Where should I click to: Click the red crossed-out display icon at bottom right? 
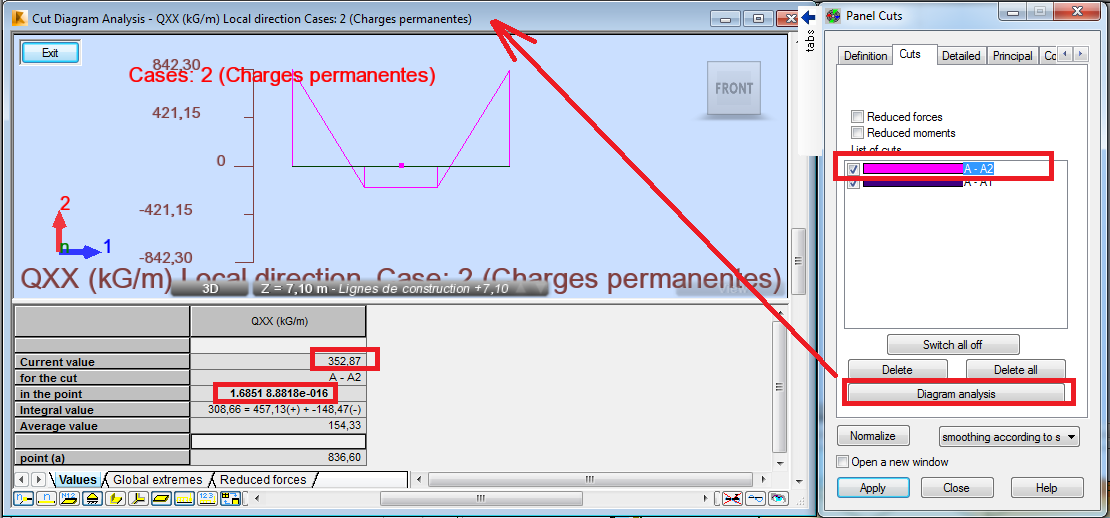[733, 498]
